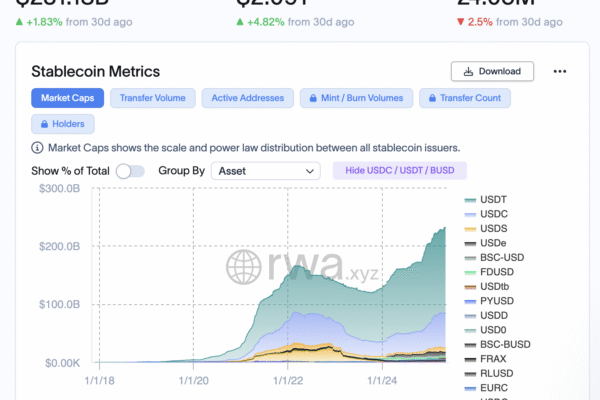Toggle Show % of Total switch

[x=130, y=171]
